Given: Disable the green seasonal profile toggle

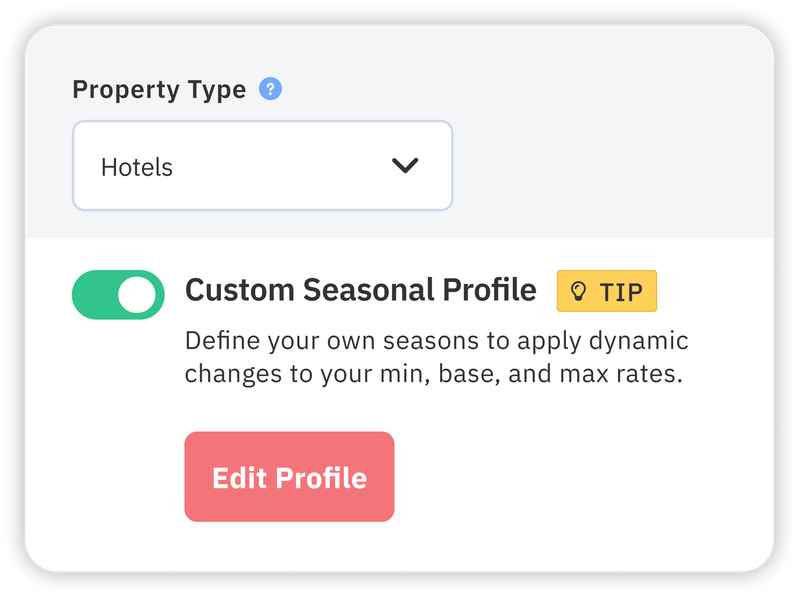Looking at the screenshot, I should [x=118, y=294].
